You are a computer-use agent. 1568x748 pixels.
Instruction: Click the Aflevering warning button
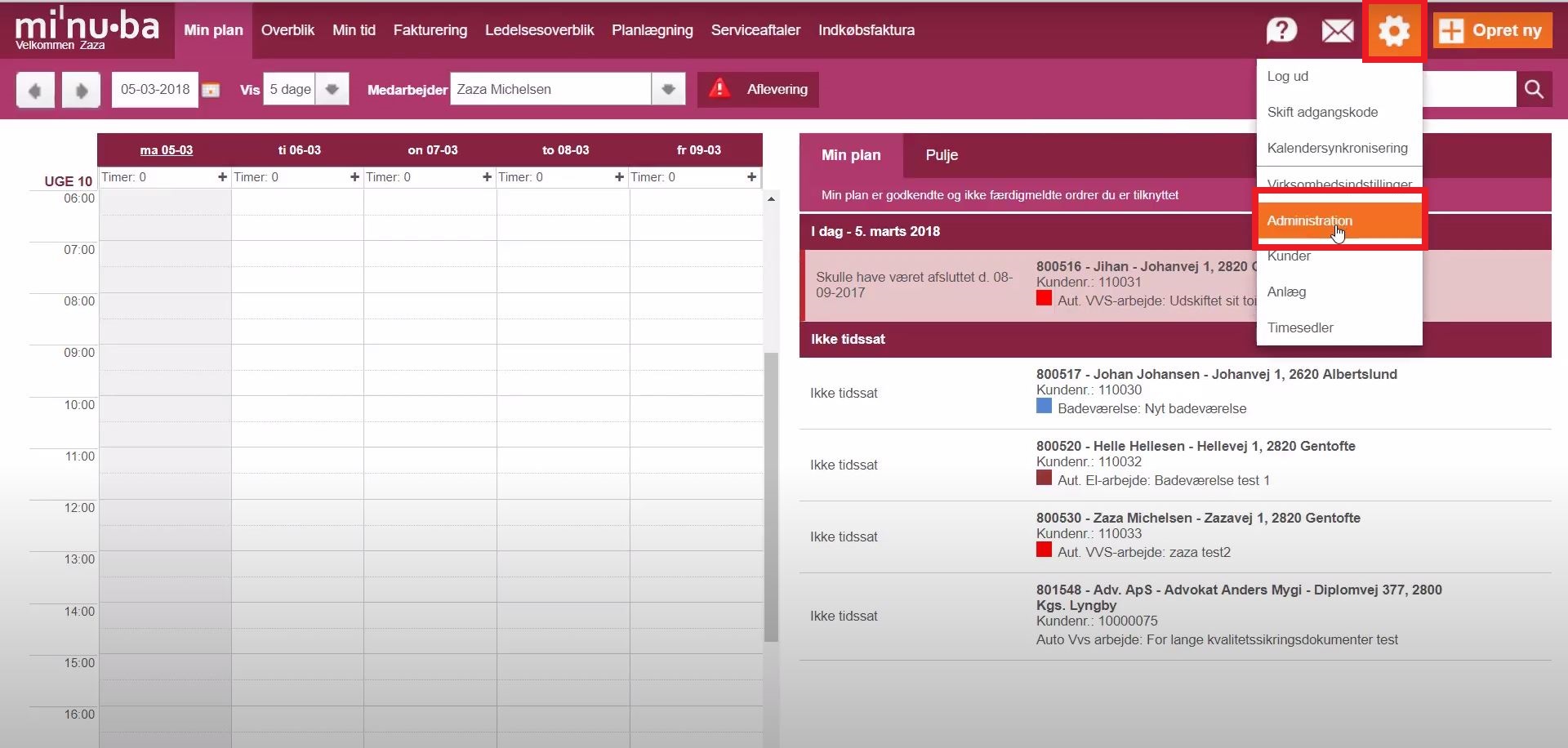[758, 89]
